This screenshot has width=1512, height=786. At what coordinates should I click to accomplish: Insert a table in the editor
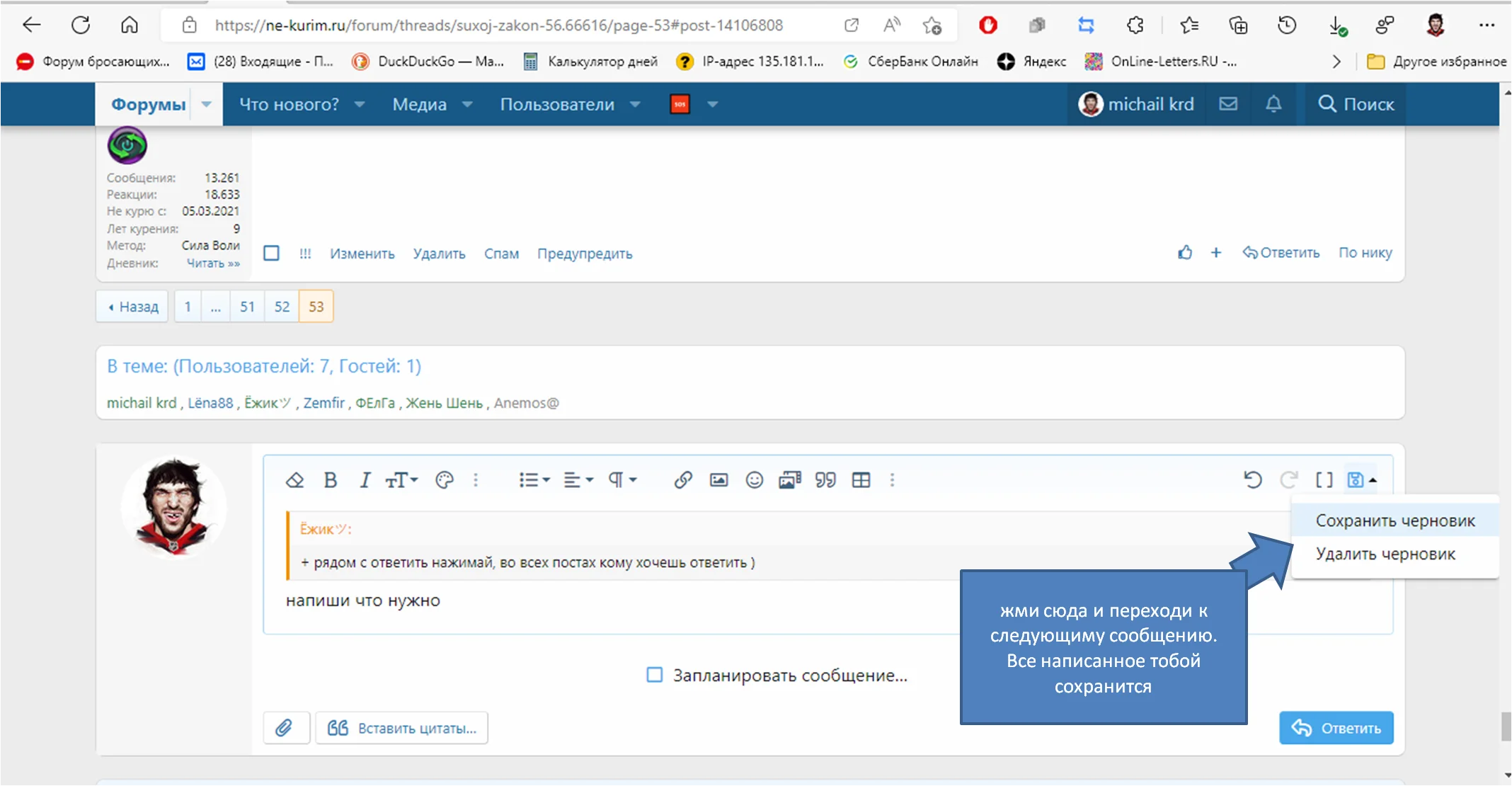coord(861,480)
